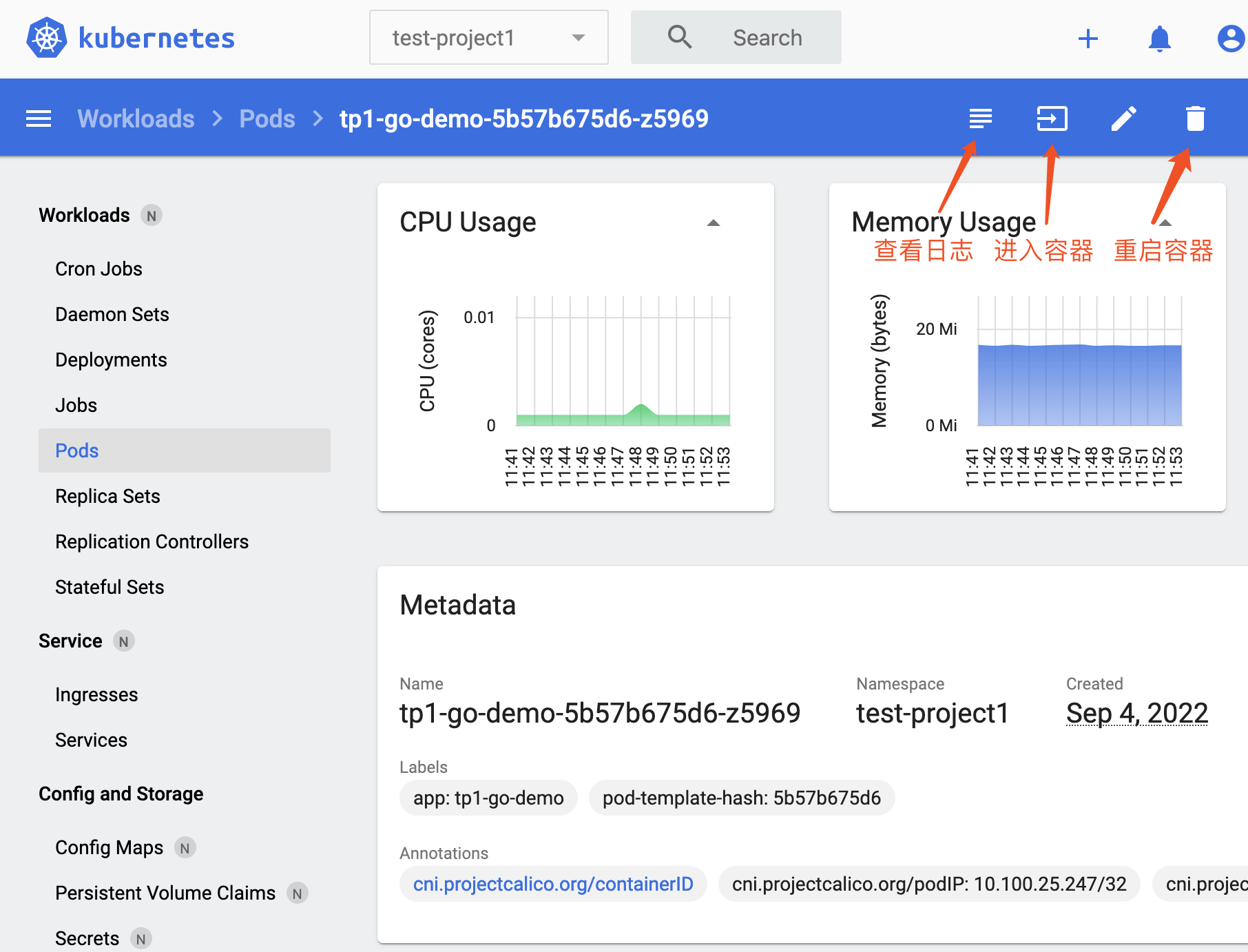Open the pod logs viewer
Screen dimensions: 1248x952
pyautogui.click(x=981, y=118)
